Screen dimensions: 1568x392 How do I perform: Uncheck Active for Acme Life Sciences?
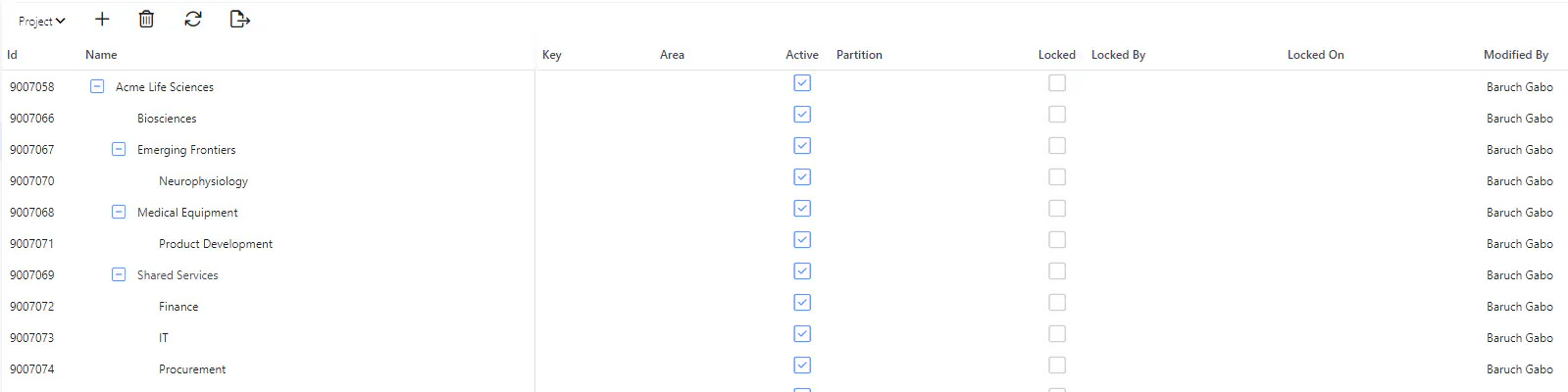[802, 83]
